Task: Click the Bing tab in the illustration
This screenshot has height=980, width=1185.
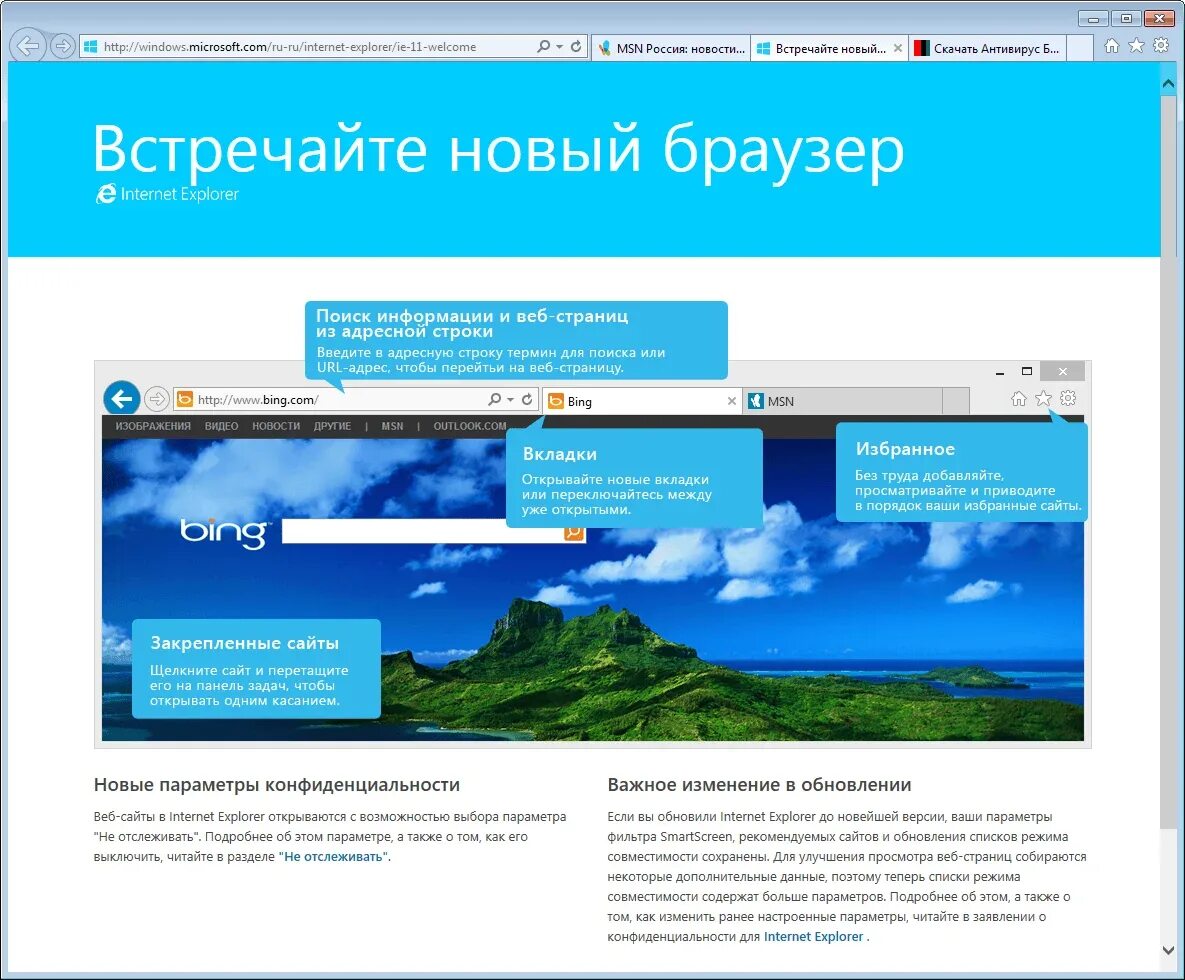Action: [x=642, y=401]
